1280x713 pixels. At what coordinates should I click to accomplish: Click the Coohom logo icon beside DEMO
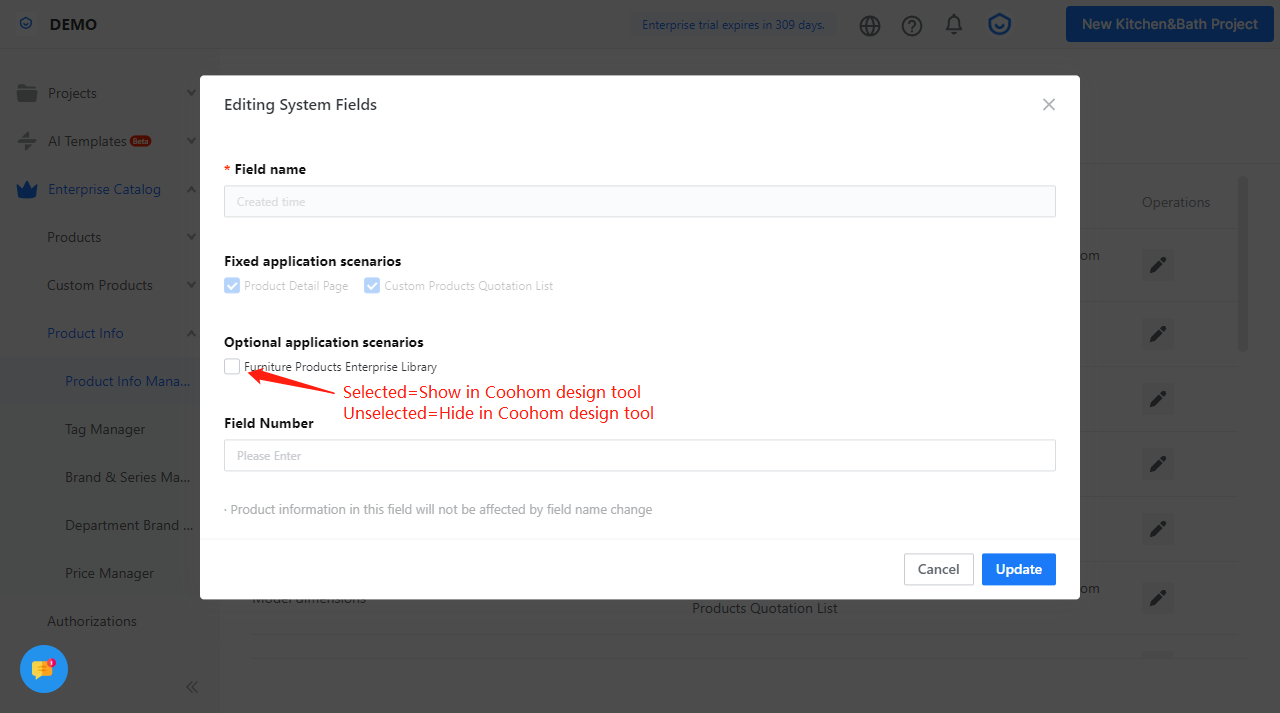tap(26, 24)
